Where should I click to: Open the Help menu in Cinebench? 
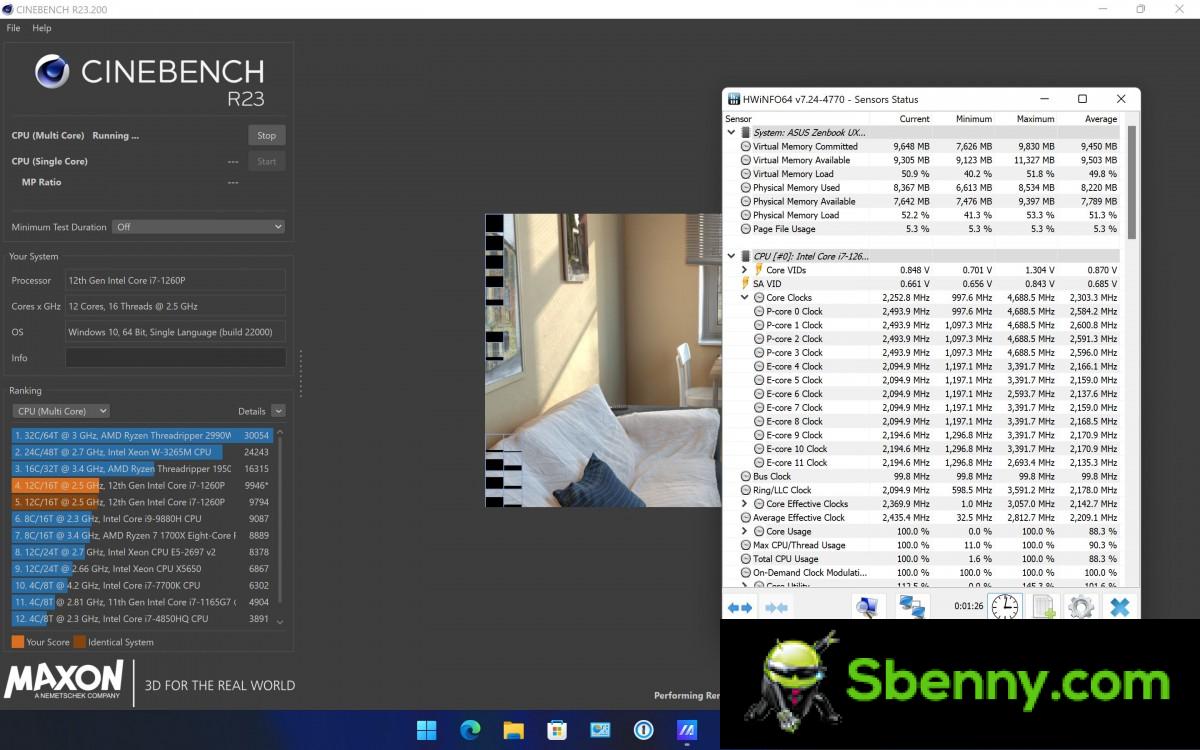41,28
